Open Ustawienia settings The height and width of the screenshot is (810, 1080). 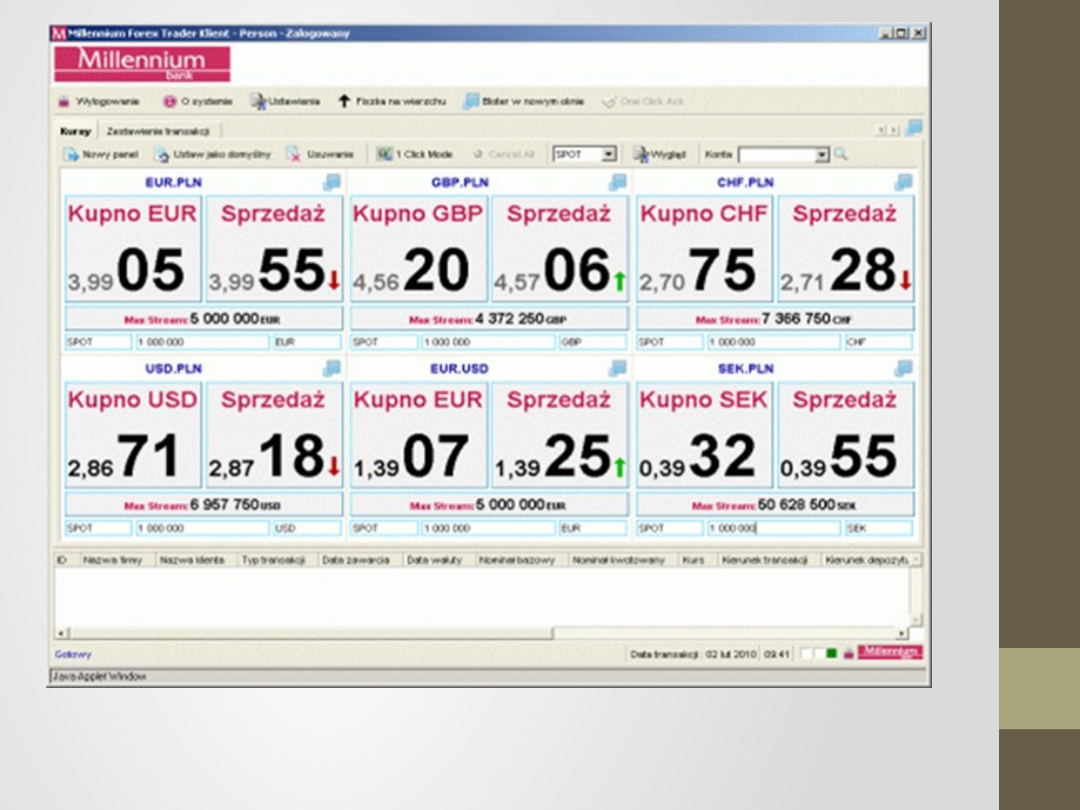click(258, 102)
